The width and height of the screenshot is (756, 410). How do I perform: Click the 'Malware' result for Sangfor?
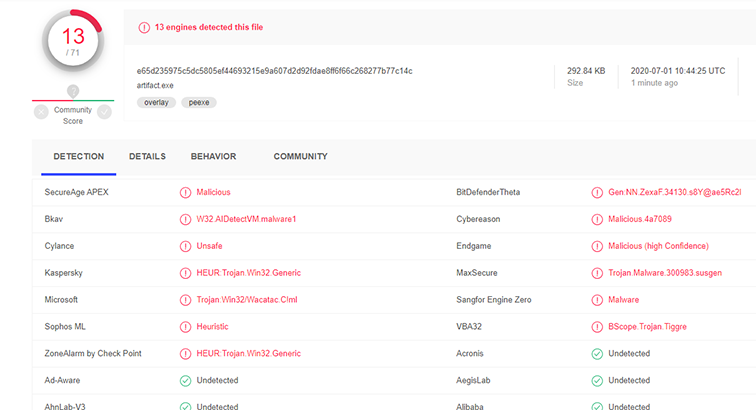[x=623, y=300]
